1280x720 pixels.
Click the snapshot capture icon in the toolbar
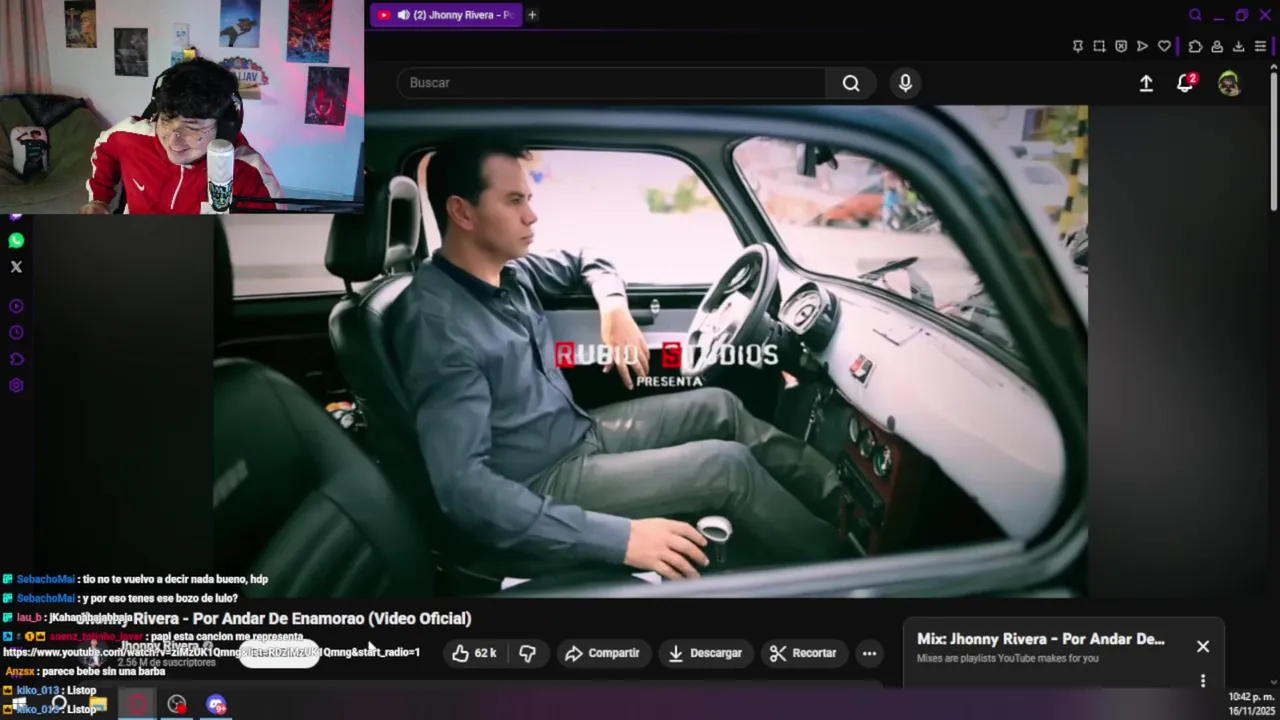(x=1099, y=46)
